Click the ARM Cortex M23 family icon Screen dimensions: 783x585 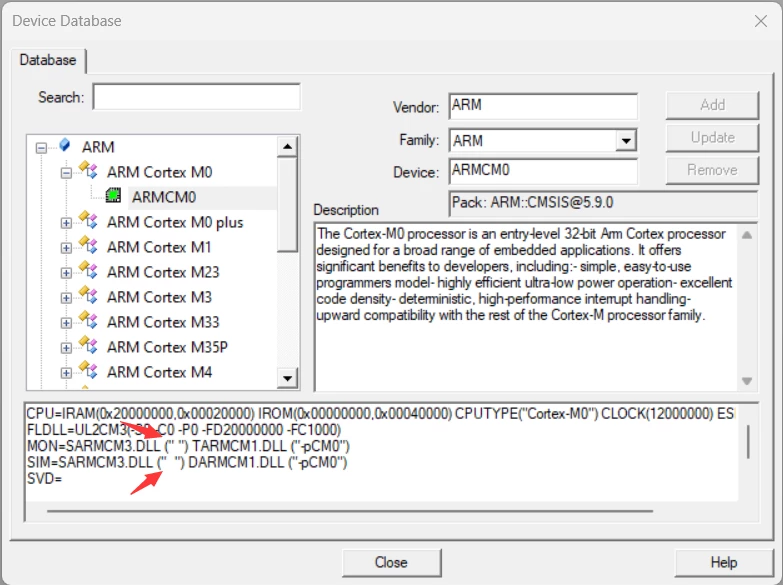click(88, 270)
